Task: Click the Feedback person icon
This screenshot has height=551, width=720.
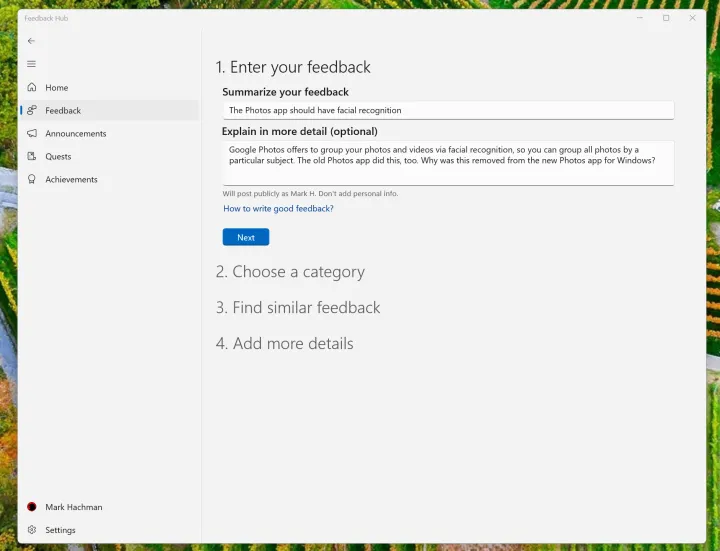Action: [32, 111]
